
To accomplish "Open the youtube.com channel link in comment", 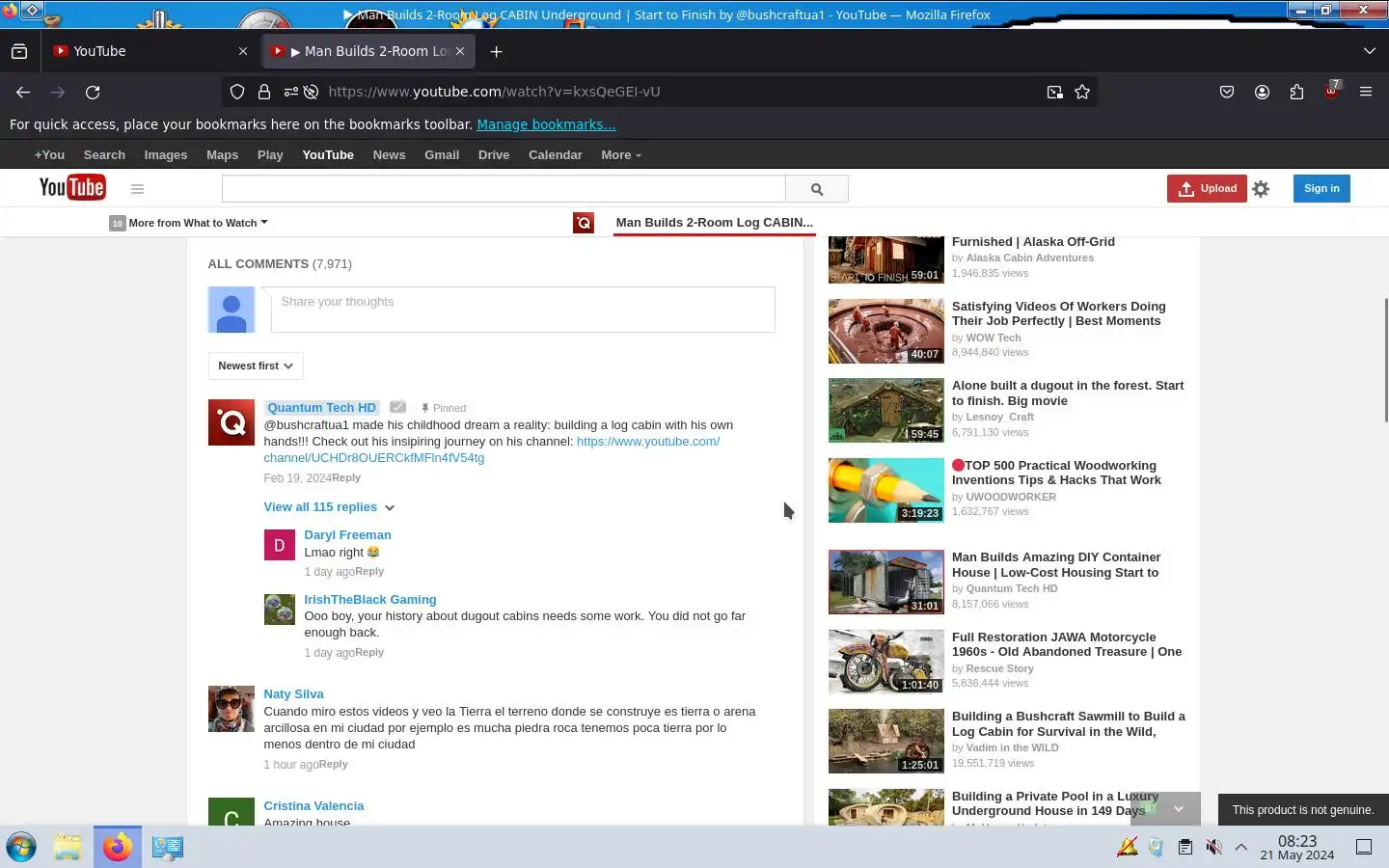I will 492,449.
